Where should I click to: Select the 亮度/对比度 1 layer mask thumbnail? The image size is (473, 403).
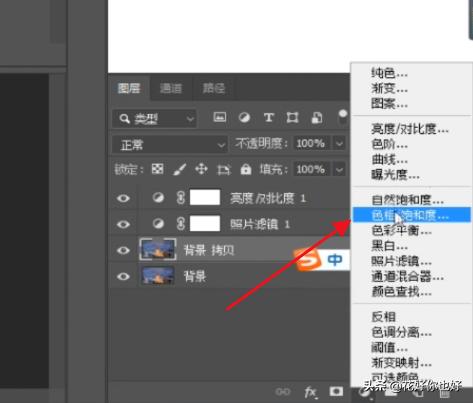pyautogui.click(x=205, y=197)
